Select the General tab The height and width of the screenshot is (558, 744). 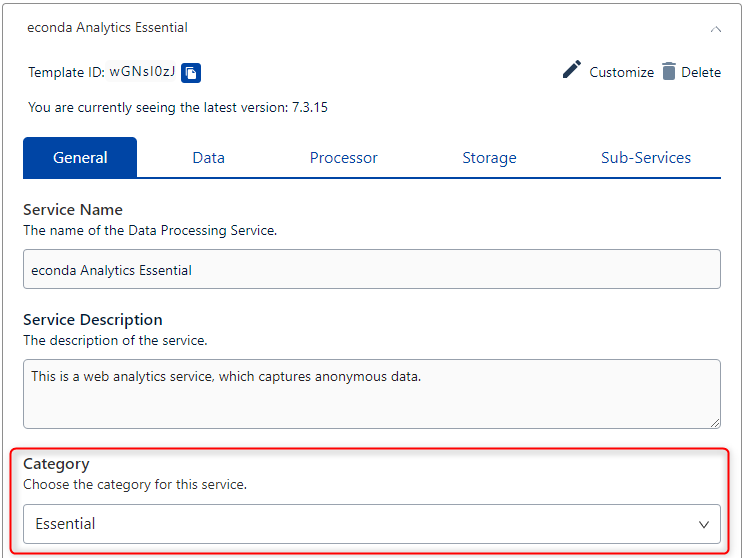[80, 158]
